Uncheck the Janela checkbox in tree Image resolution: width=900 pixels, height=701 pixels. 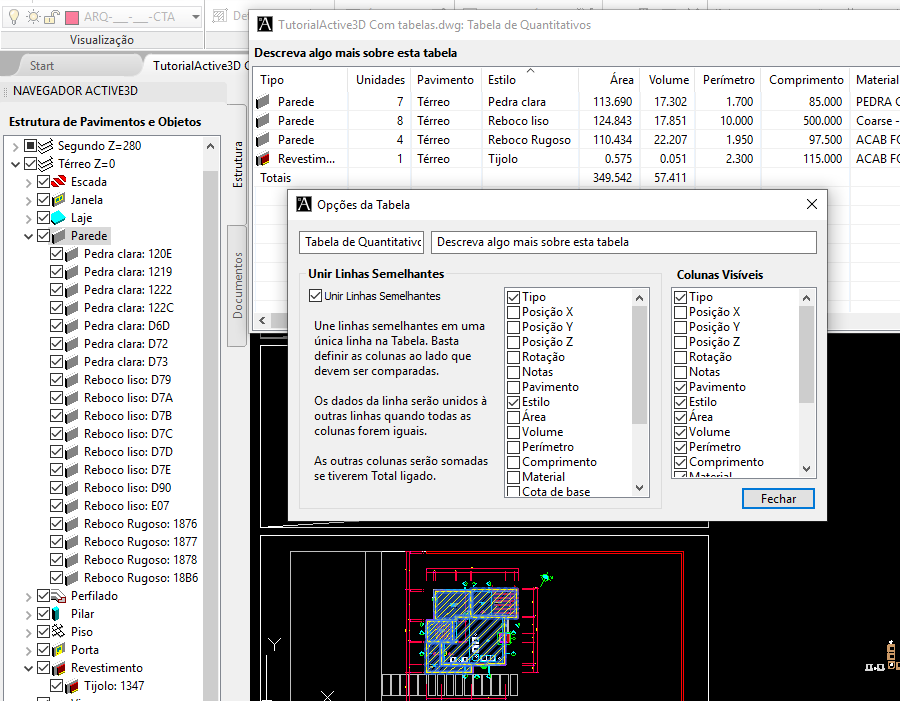pyautogui.click(x=43, y=200)
